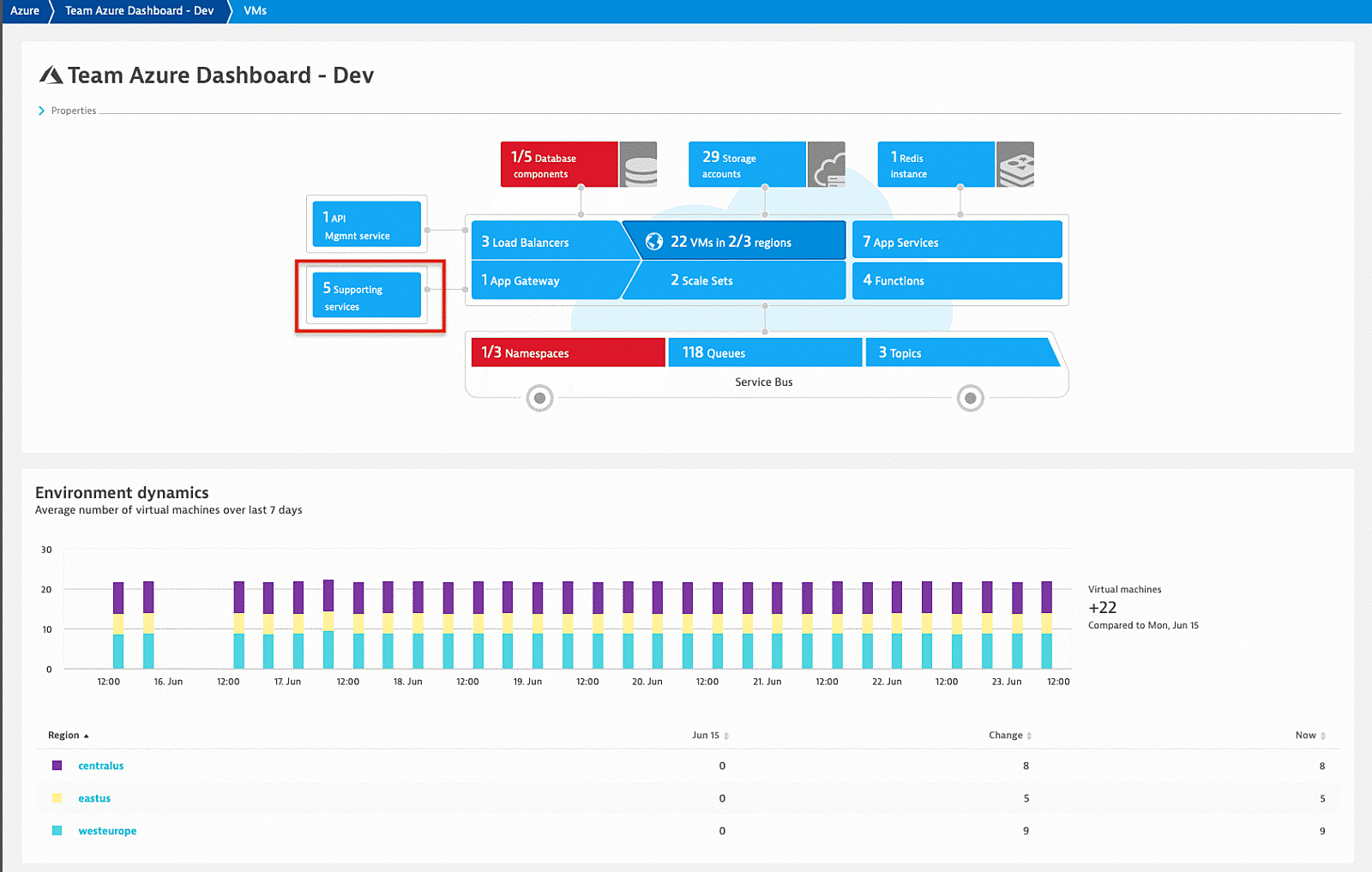This screenshot has width=1372, height=872.
Task: Click the cloud icon next to Storage accounts
Action: (826, 164)
